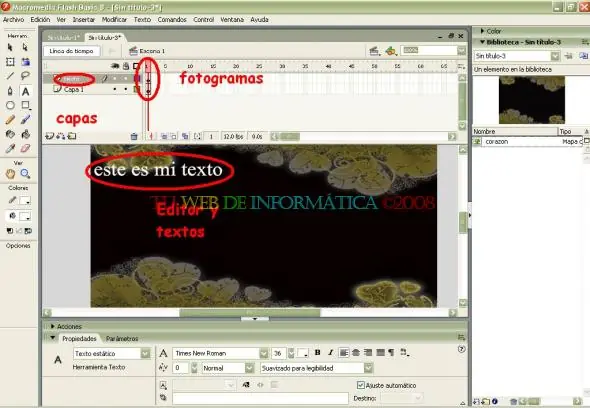Open the stroke color swatch
Screen dimensions: 590x408
coord(25,201)
